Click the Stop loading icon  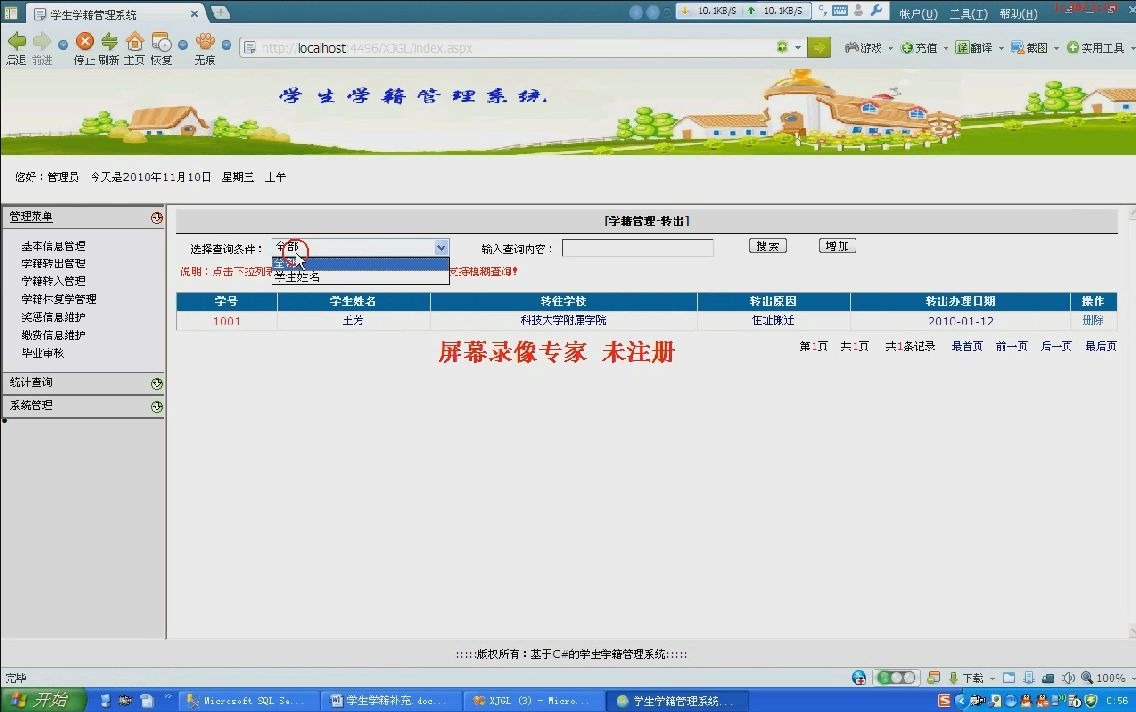pyautogui.click(x=84, y=42)
